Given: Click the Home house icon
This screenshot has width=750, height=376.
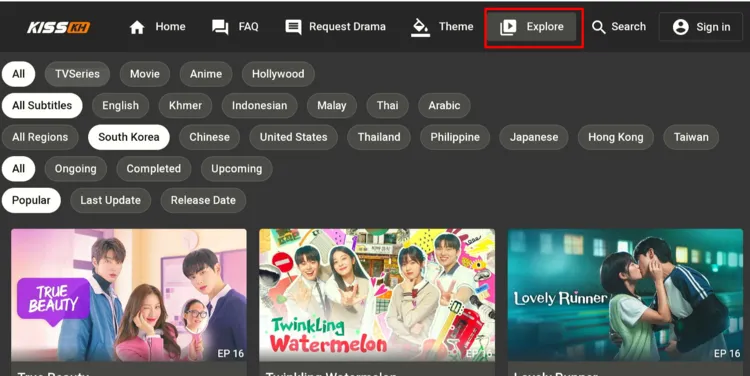Looking at the screenshot, I should point(137,27).
